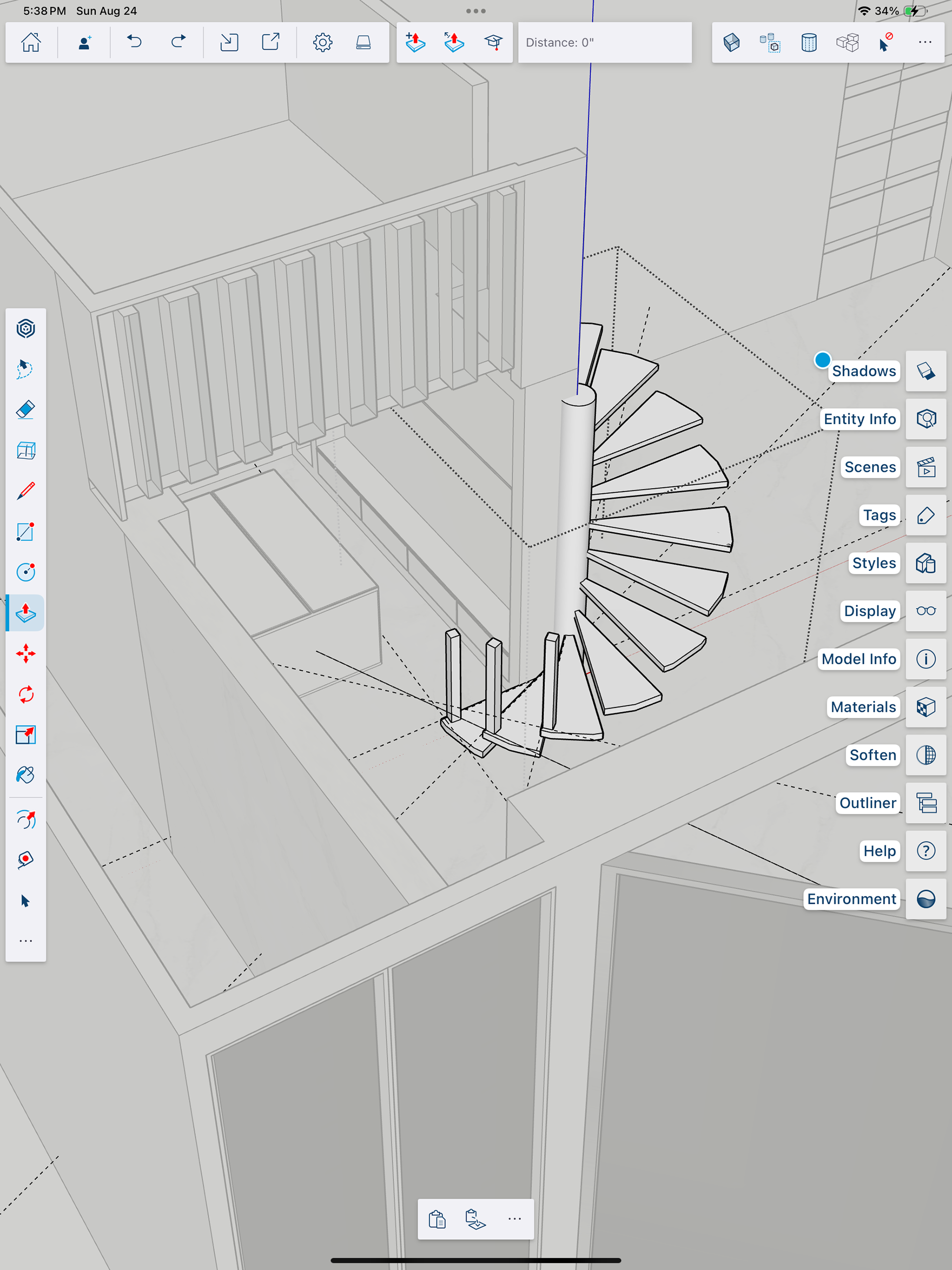Select the Paint Bucket tool
Viewport: 952px width, 1270px height.
25,775
